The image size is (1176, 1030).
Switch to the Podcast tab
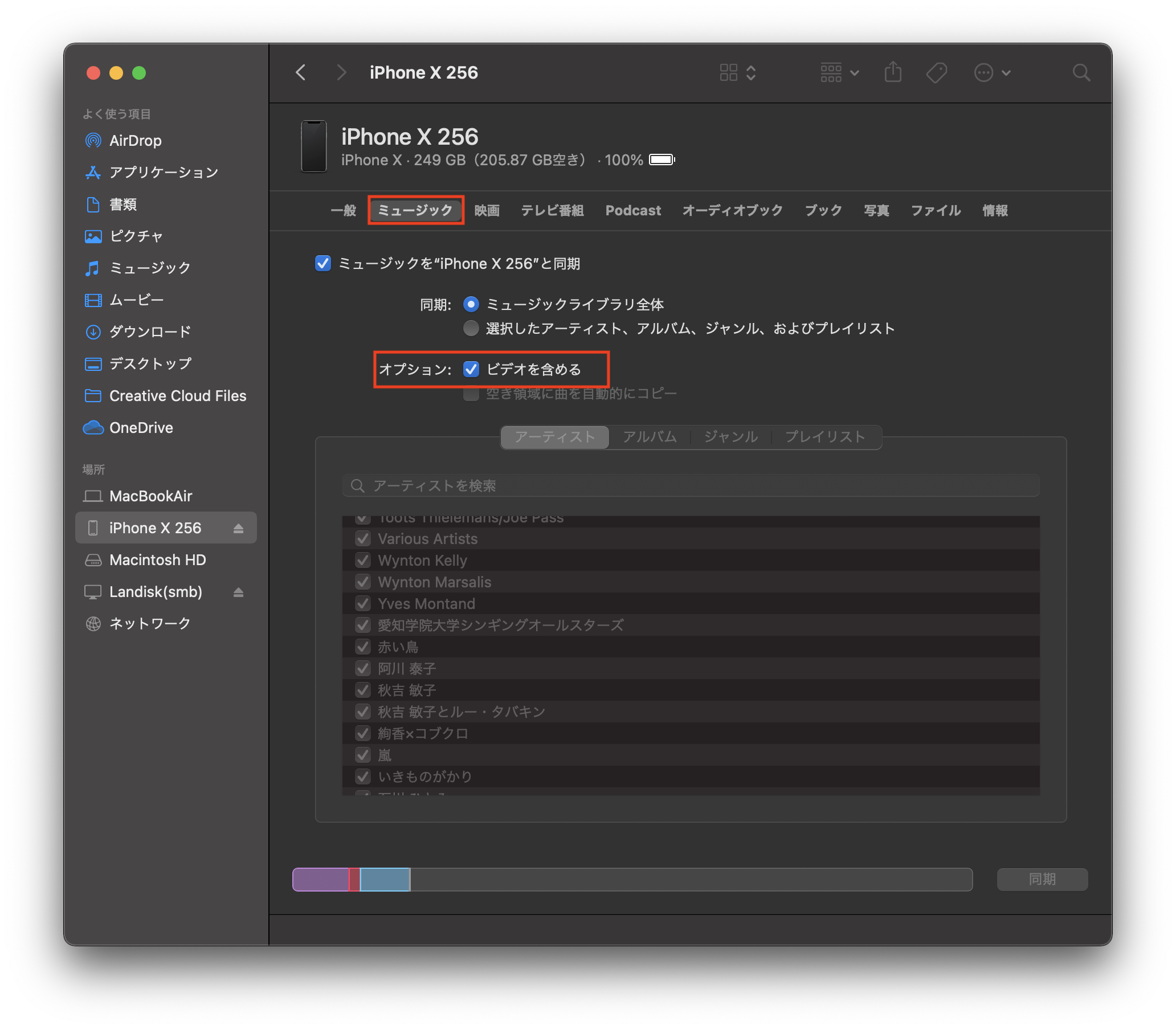[x=633, y=210]
